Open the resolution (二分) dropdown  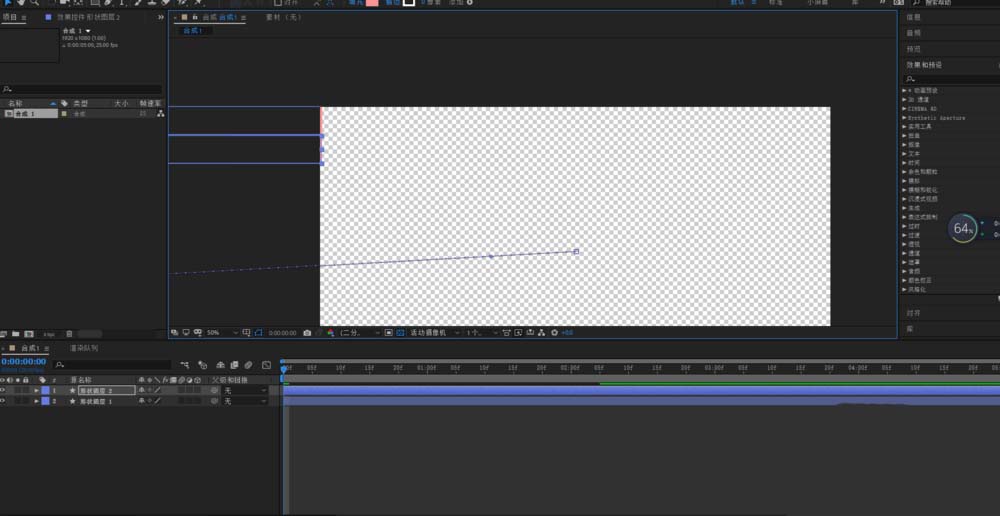360,332
